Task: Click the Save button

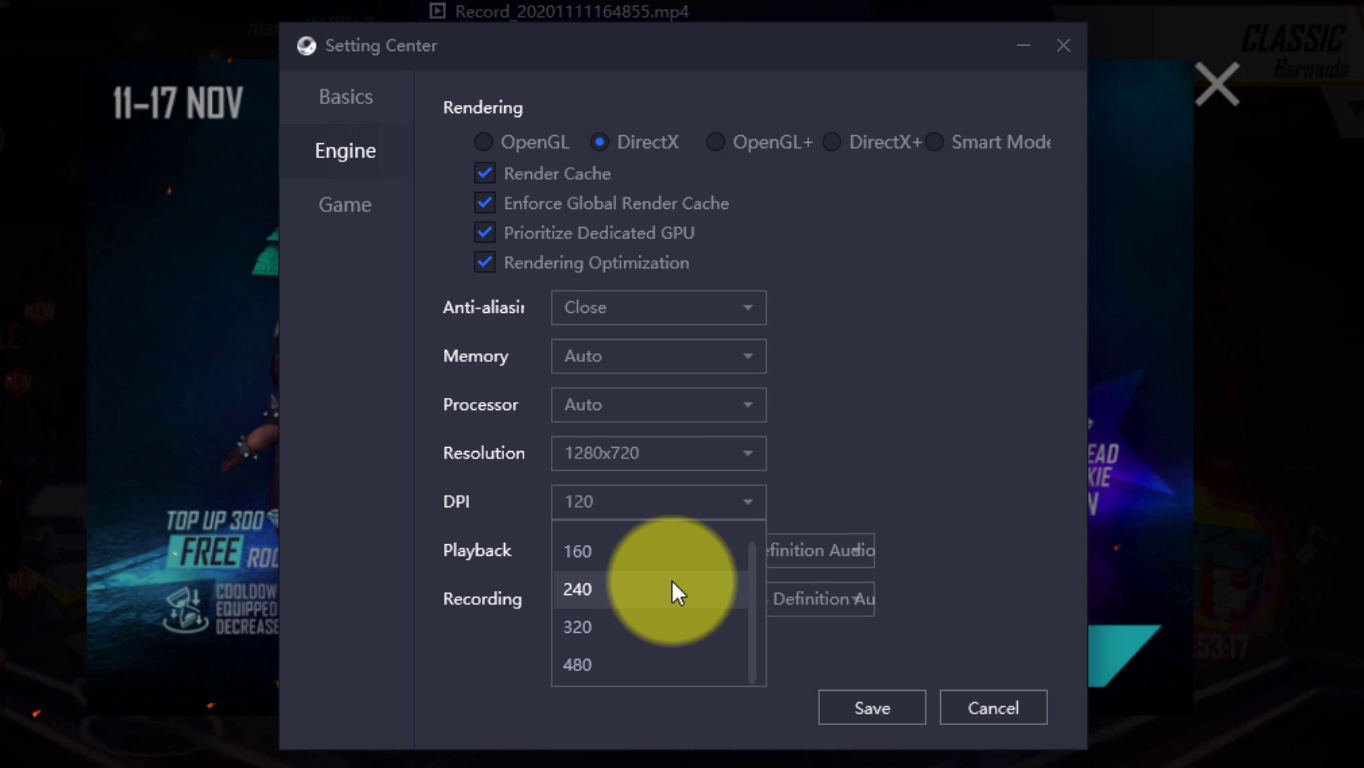Action: pos(872,708)
